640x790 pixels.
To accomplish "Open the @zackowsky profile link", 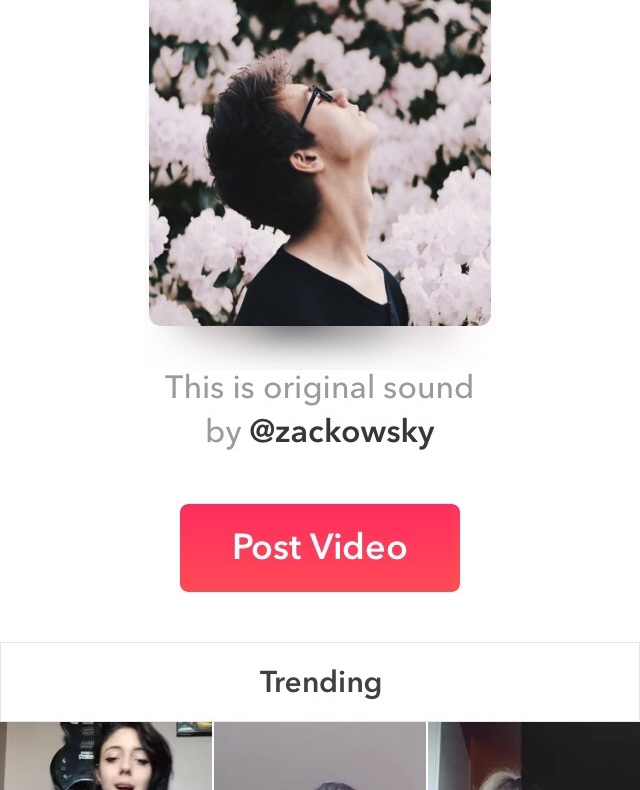I will (x=342, y=432).
